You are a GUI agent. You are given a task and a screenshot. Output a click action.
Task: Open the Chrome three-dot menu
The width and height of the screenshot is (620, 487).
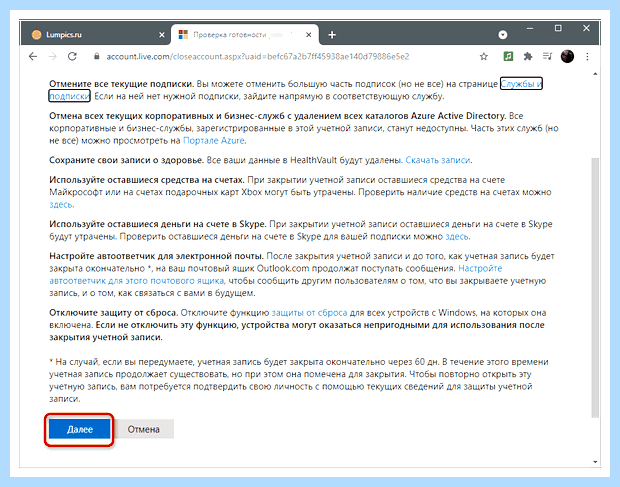click(587, 57)
